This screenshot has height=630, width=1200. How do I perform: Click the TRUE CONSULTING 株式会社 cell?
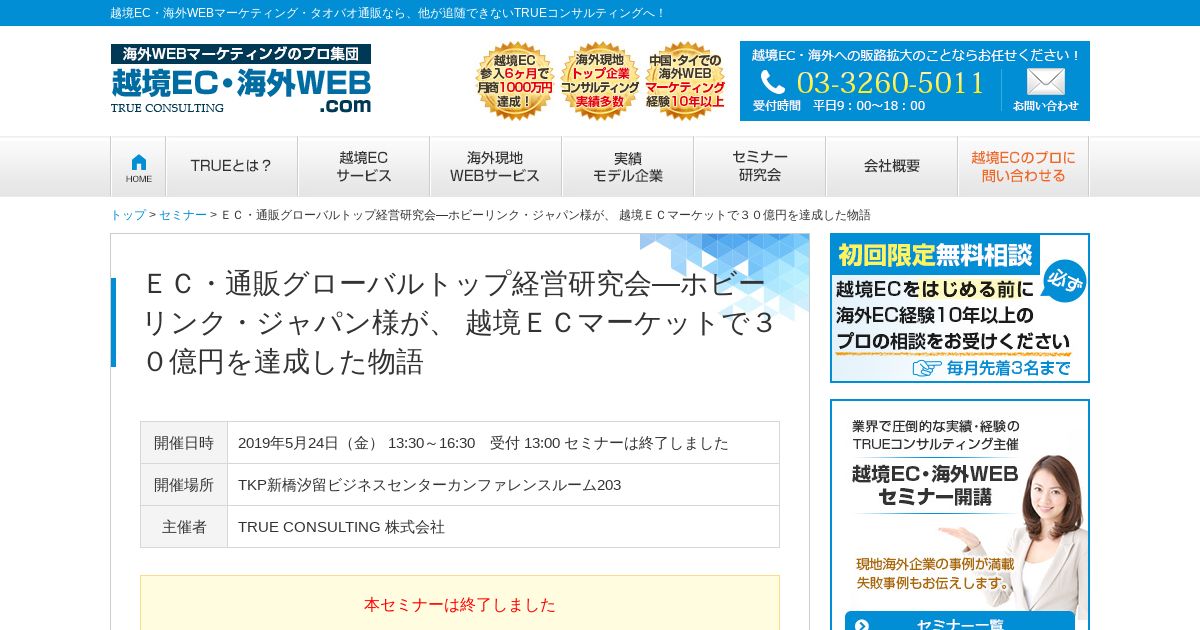[x=503, y=527]
